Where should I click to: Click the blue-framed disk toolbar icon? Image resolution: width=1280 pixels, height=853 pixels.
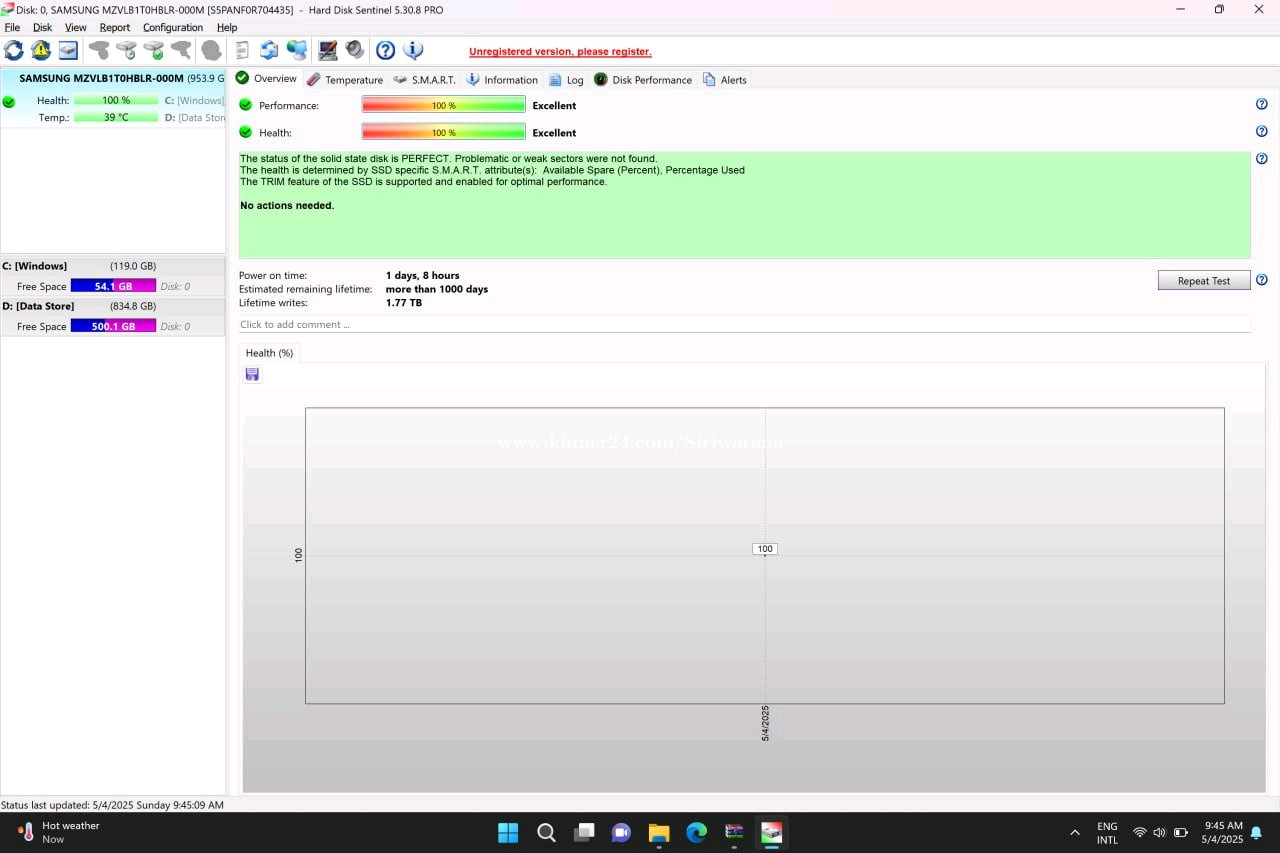[68, 50]
